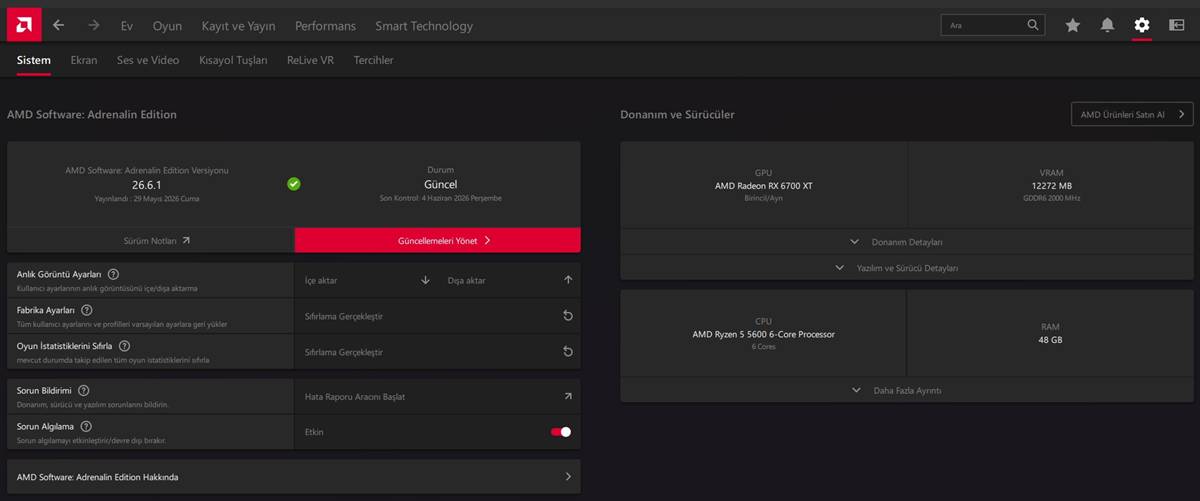Open notifications bell icon
This screenshot has height=501, width=1200.
point(1107,25)
